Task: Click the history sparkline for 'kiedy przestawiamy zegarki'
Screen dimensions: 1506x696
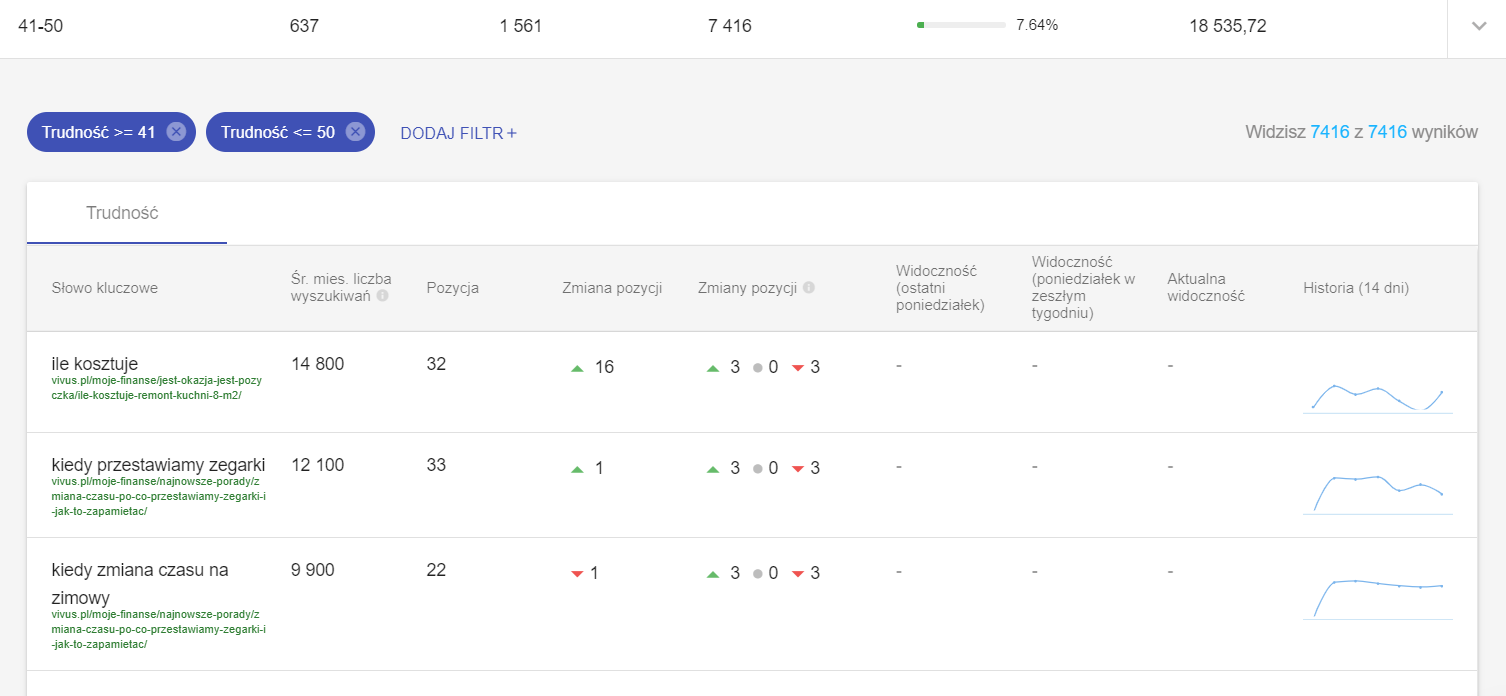Action: click(1378, 494)
